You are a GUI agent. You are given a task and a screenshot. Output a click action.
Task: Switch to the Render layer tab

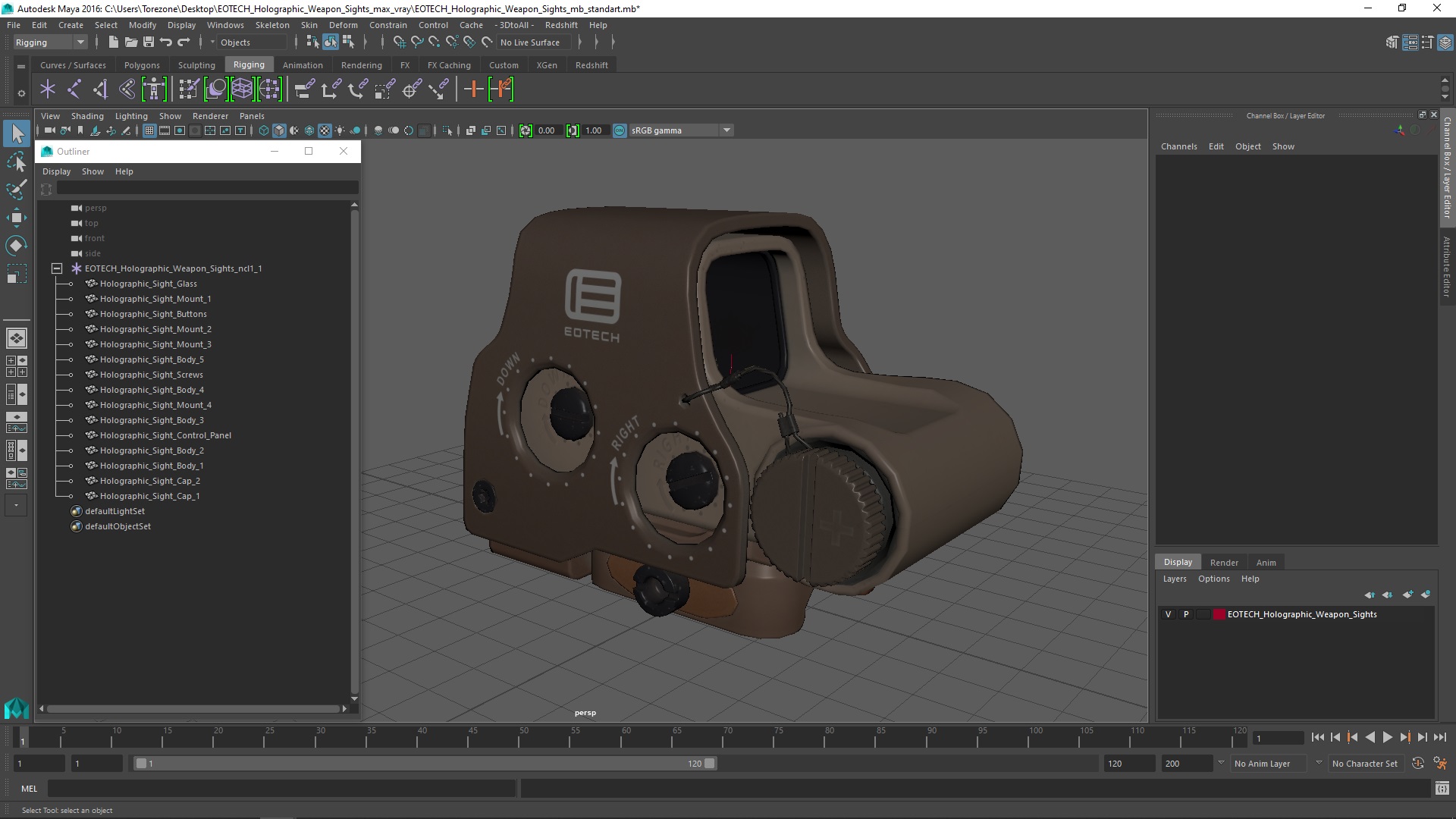pos(1224,563)
